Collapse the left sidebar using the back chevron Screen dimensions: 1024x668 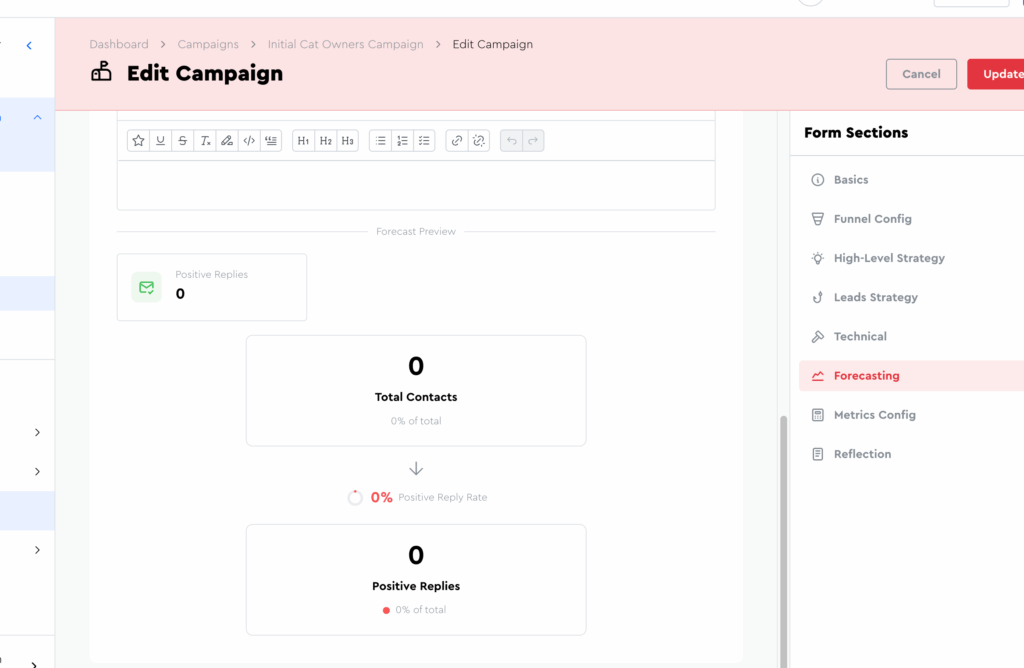pyautogui.click(x=29, y=45)
